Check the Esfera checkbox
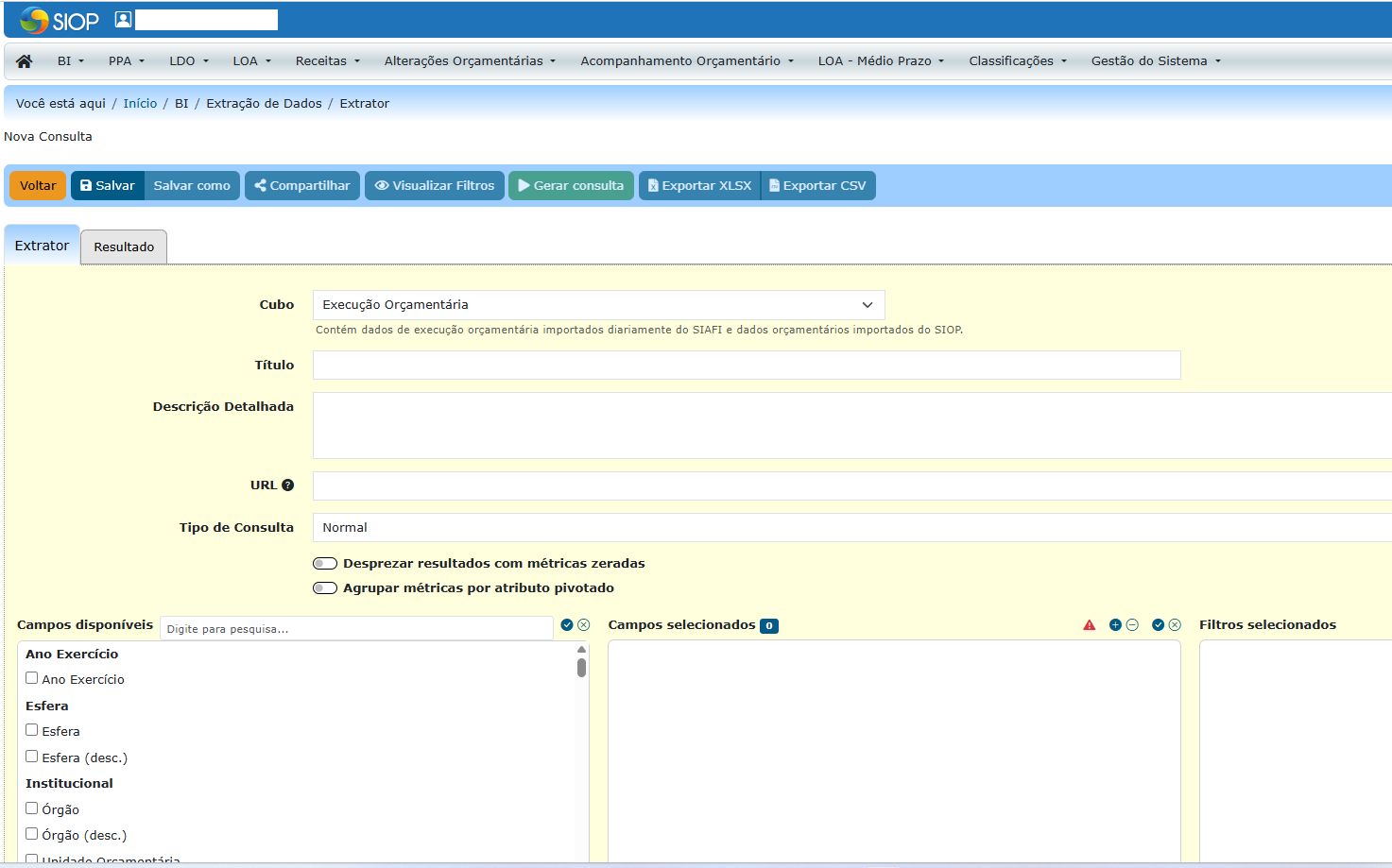Screen dimensions: 1392x868 point(31,730)
